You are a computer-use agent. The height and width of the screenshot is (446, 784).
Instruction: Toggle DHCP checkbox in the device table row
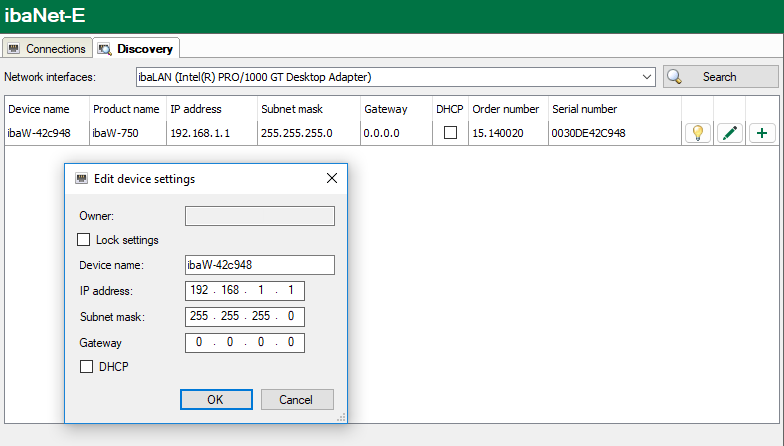(451, 133)
